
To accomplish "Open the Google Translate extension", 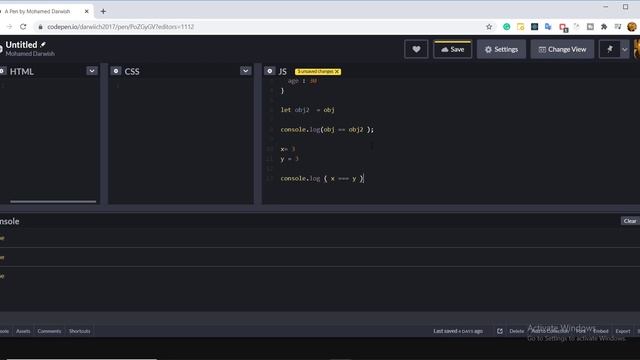I will tap(548, 27).
